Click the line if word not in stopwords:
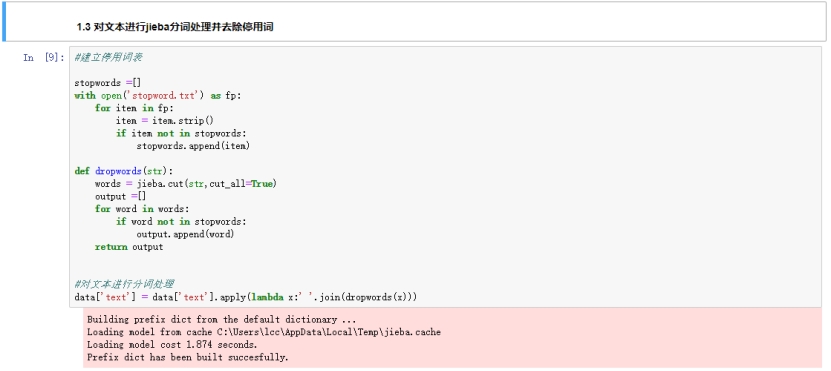 coord(181,222)
